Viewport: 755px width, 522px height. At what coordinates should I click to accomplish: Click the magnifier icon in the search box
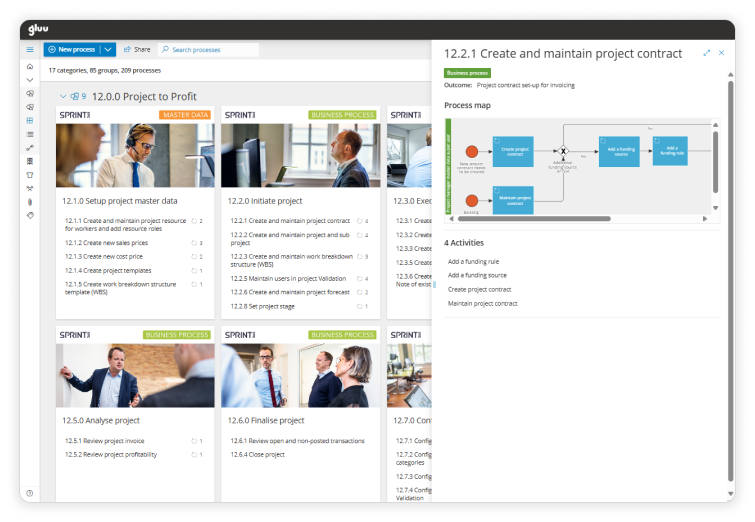(x=165, y=50)
